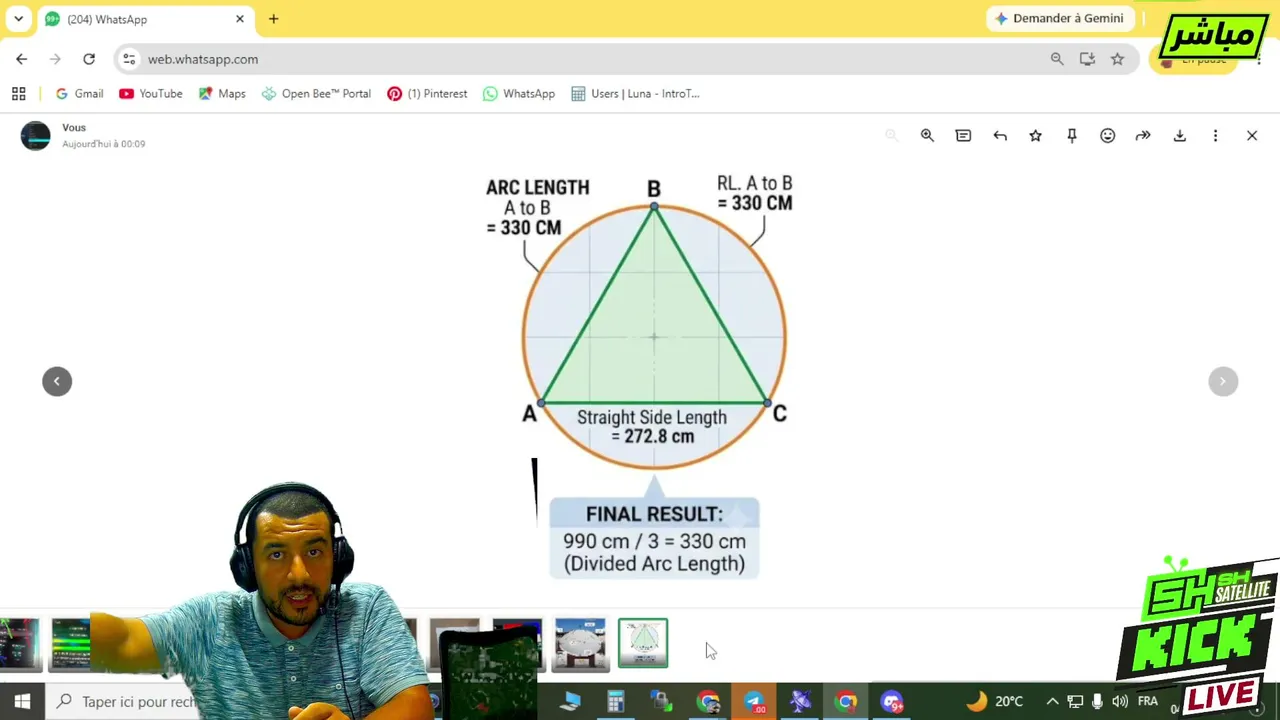
Task: Go back in browser history
Action: (x=22, y=59)
